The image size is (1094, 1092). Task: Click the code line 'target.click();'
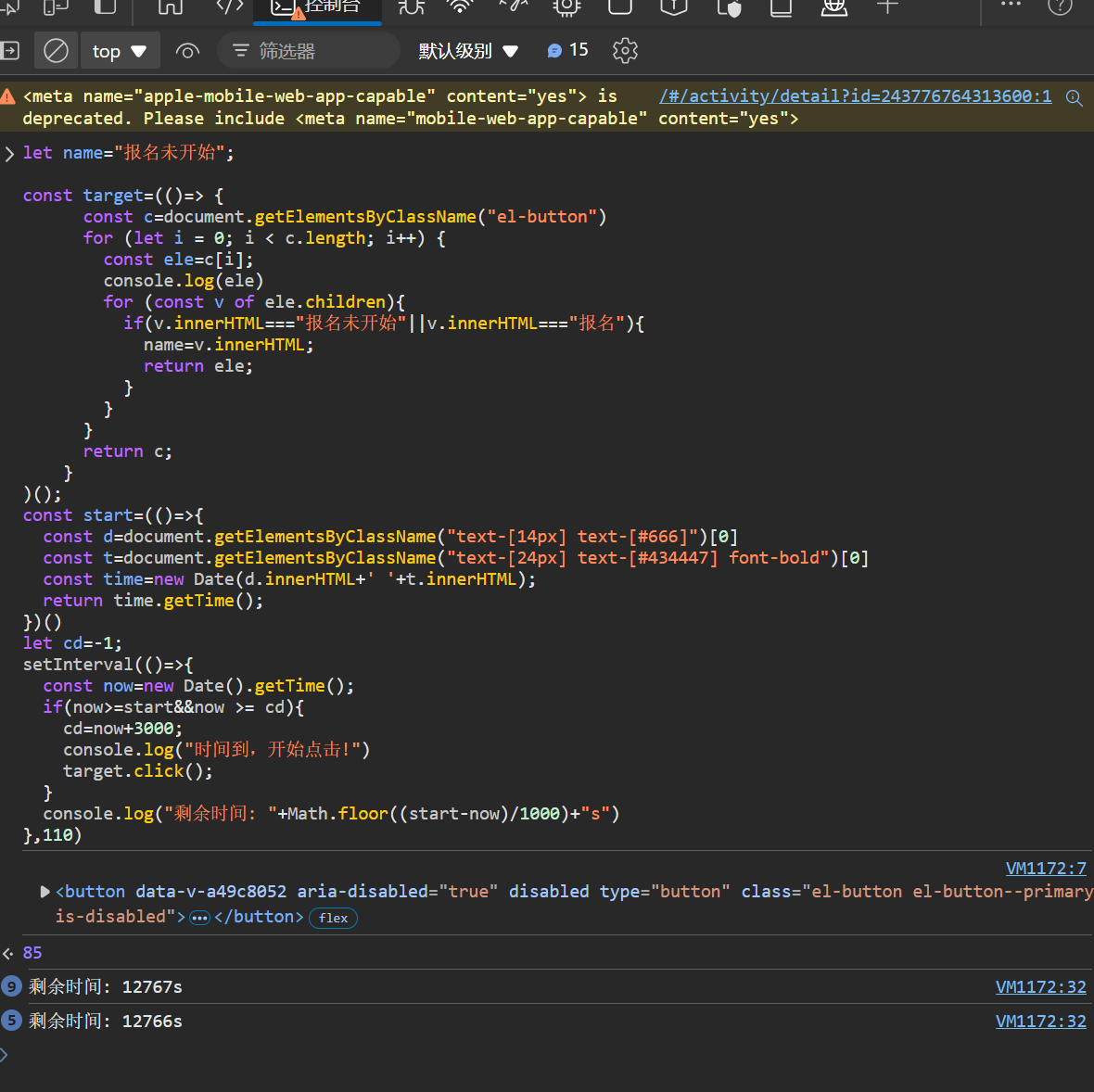point(137,771)
